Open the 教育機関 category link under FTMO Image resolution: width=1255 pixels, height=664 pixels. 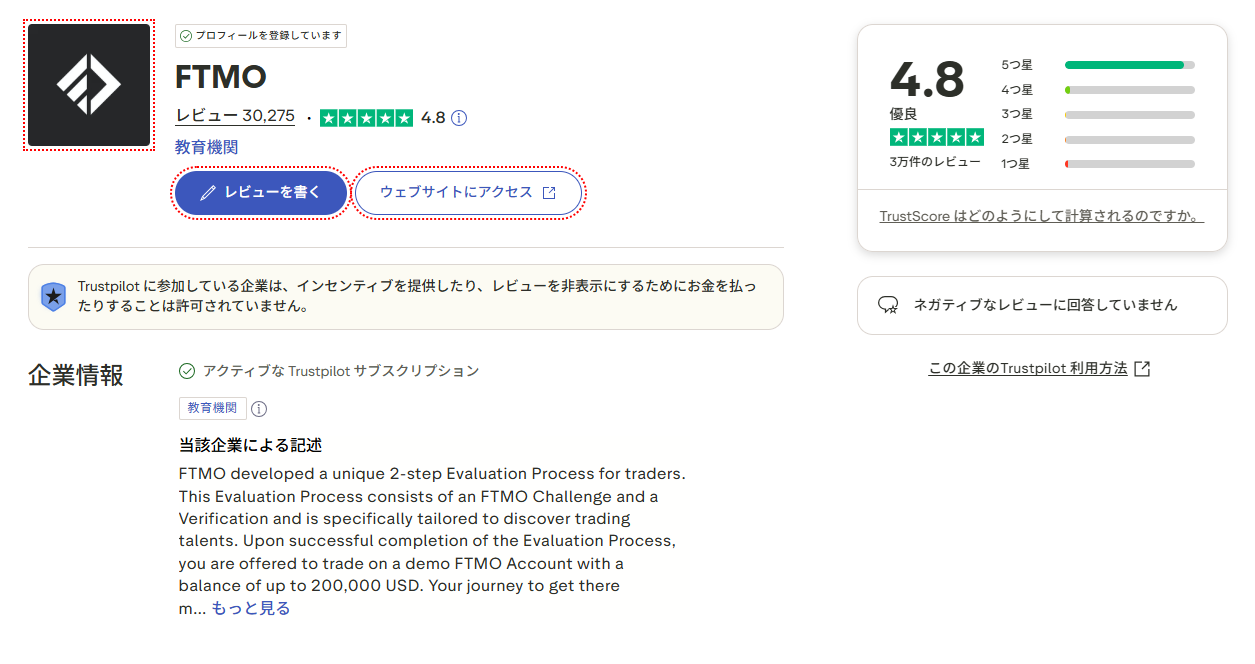coord(206,148)
